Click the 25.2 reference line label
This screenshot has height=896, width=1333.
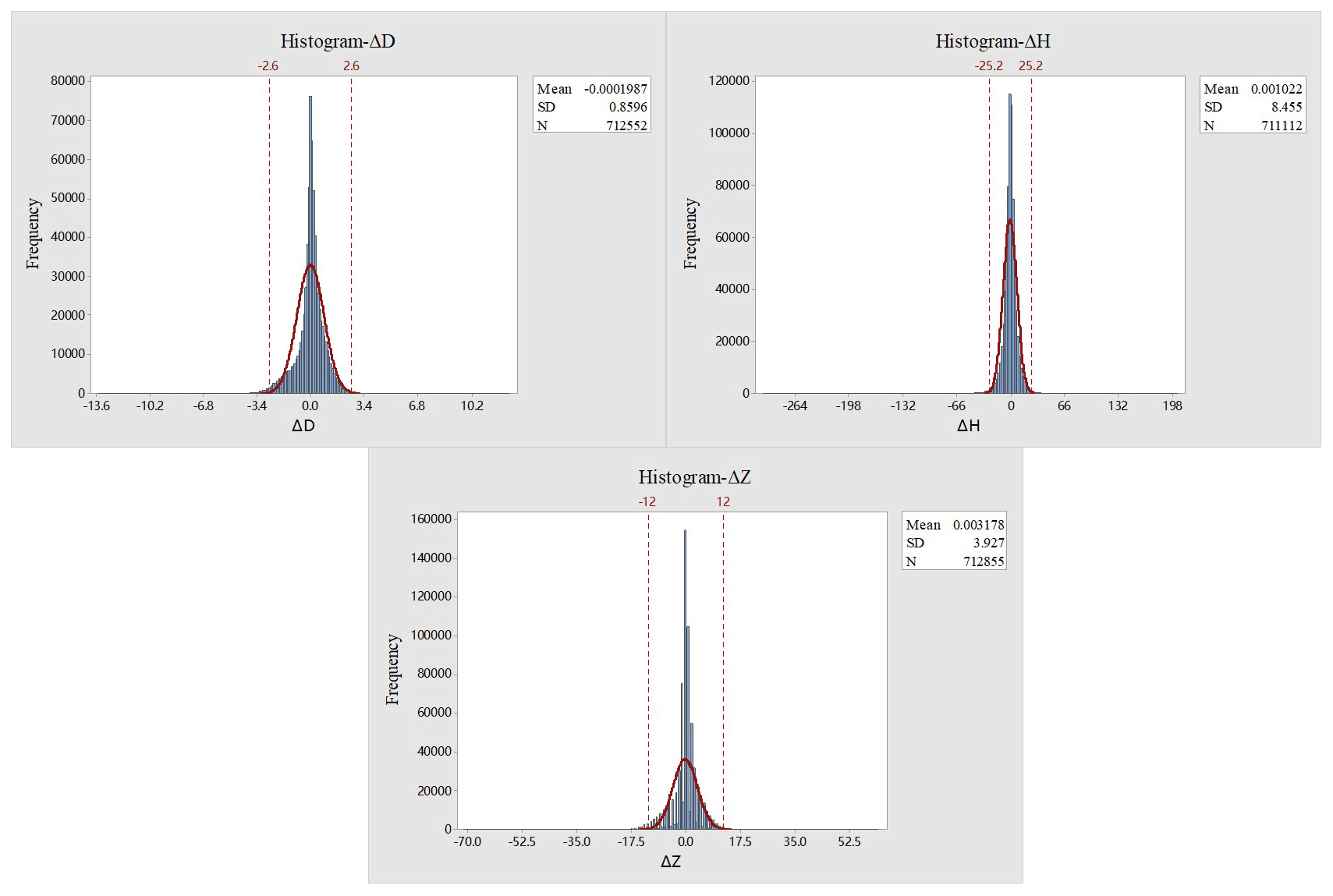1030,66
